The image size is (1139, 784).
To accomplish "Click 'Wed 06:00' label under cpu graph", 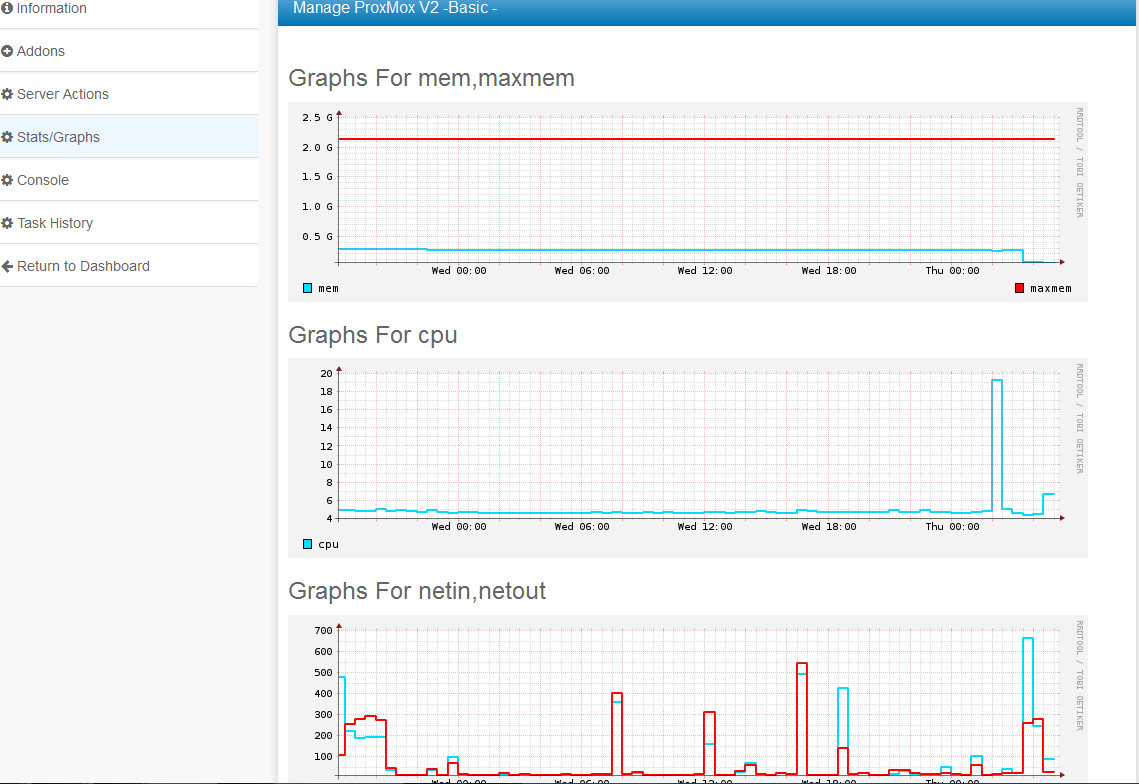I will tap(582, 526).
